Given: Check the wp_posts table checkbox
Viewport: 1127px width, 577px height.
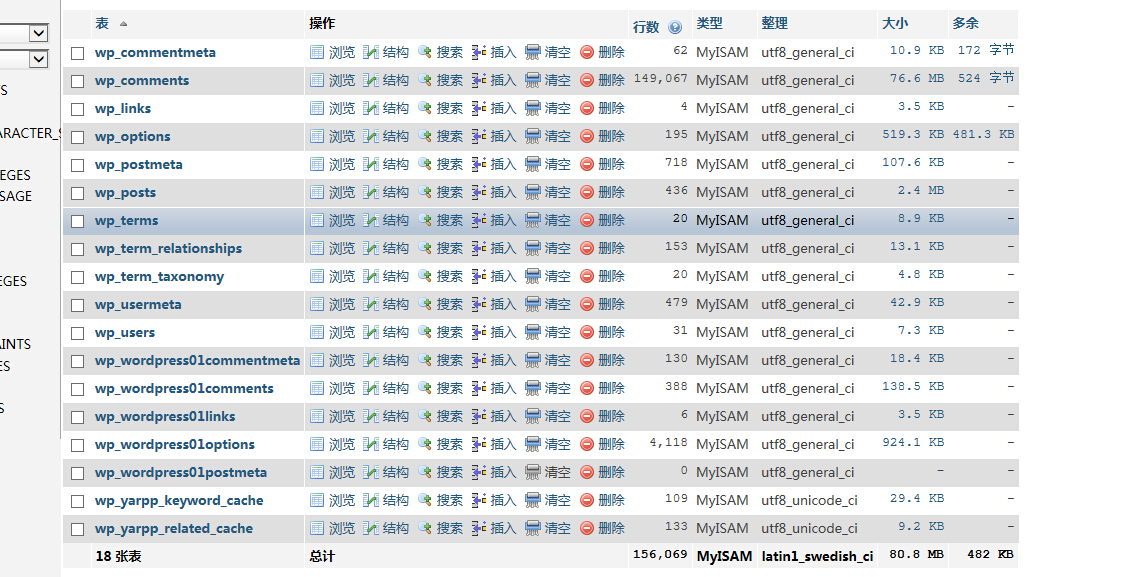Looking at the screenshot, I should point(78,193).
